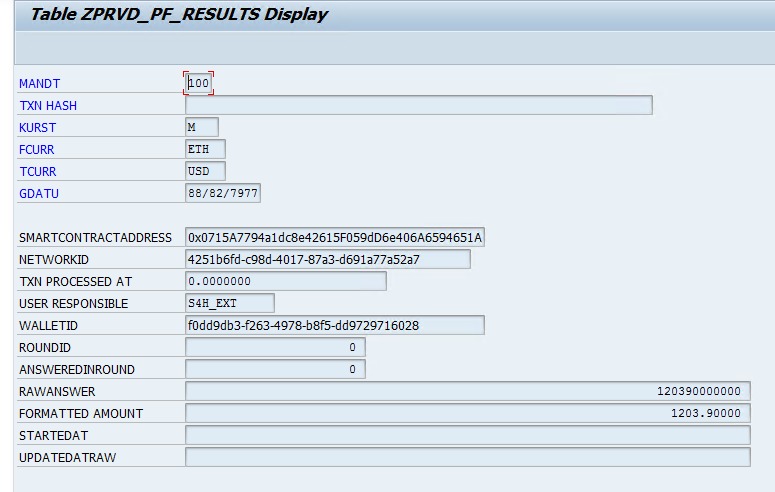Click the ANSWEREDINROUND field showing 0
The height and width of the screenshot is (492, 775).
(x=275, y=369)
